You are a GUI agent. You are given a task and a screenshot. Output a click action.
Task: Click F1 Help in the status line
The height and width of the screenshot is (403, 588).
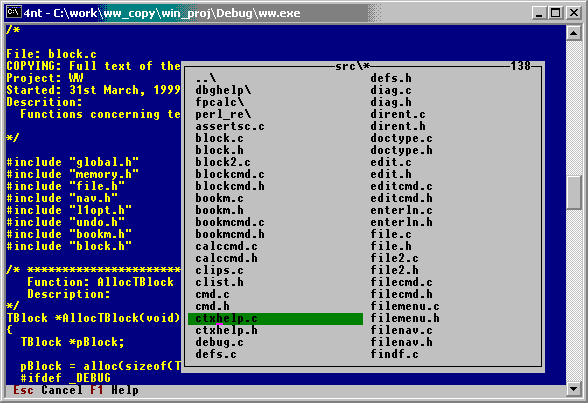click(x=114, y=390)
